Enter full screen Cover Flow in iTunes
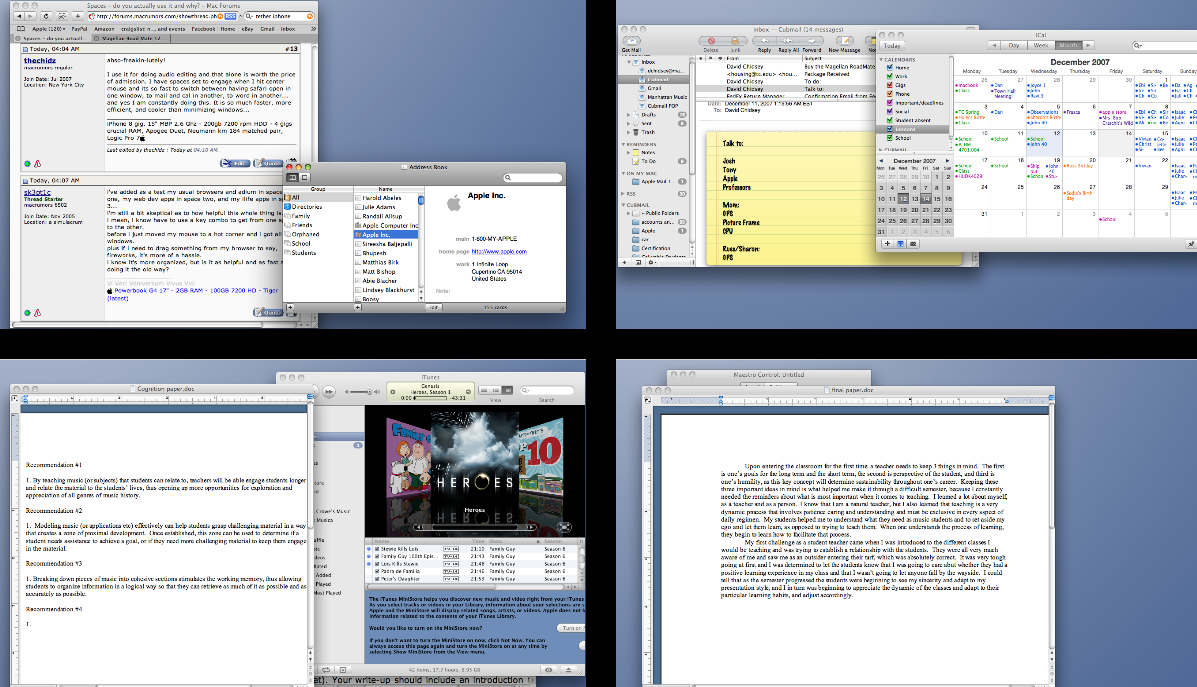This screenshot has width=1197, height=687. pyautogui.click(x=564, y=527)
